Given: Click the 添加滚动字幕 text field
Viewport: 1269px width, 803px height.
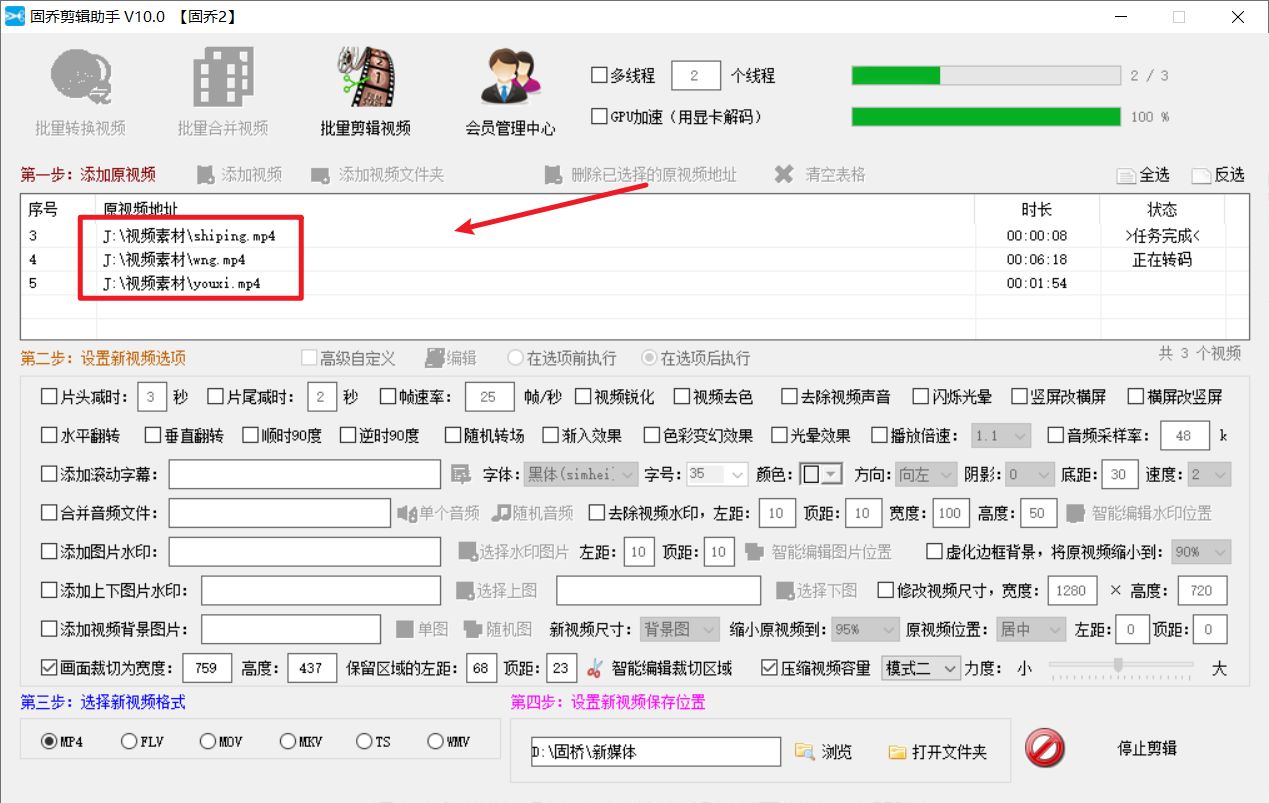Looking at the screenshot, I should 304,474.
